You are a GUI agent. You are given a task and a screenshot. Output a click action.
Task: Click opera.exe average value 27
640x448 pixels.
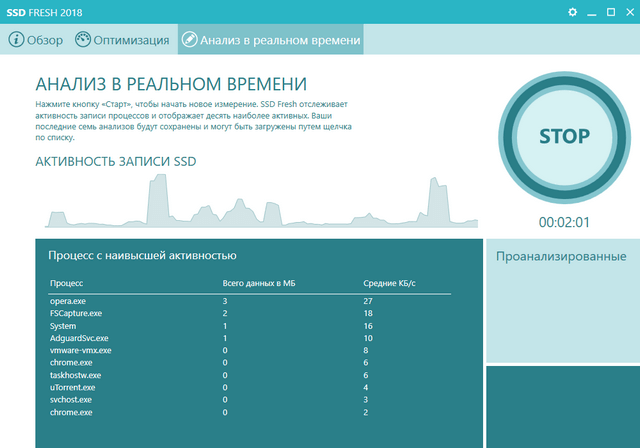coord(368,301)
